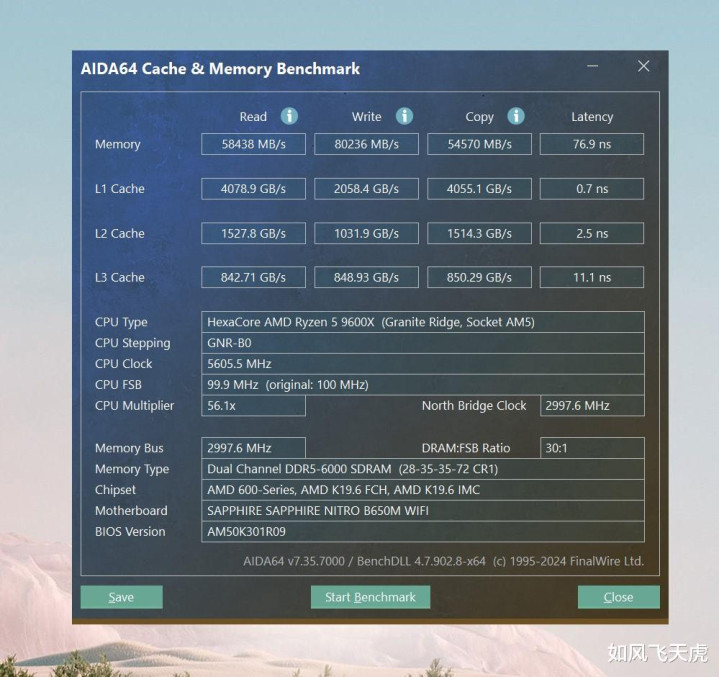719x677 pixels.
Task: Click the Motherboard field SAPPHIRE NITRO B650M WIFI
Action: click(x=423, y=511)
